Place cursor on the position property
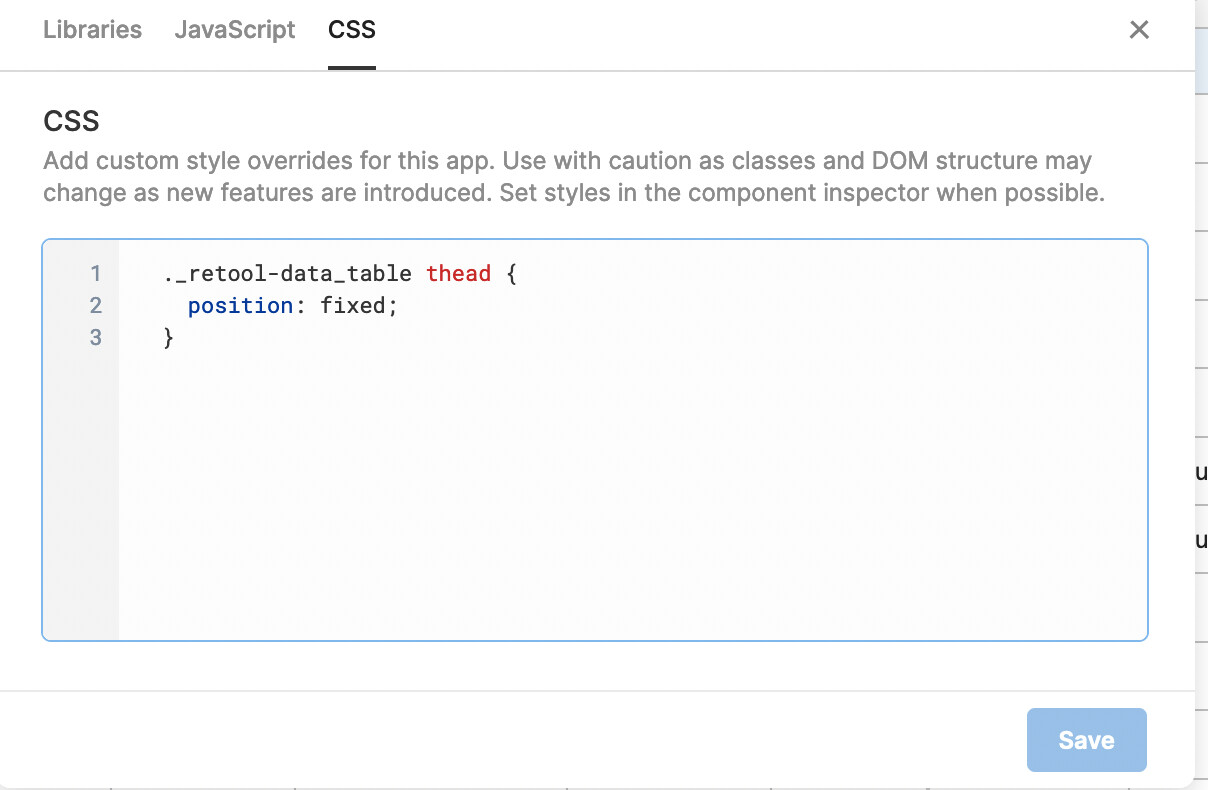This screenshot has width=1208, height=790. click(x=240, y=305)
